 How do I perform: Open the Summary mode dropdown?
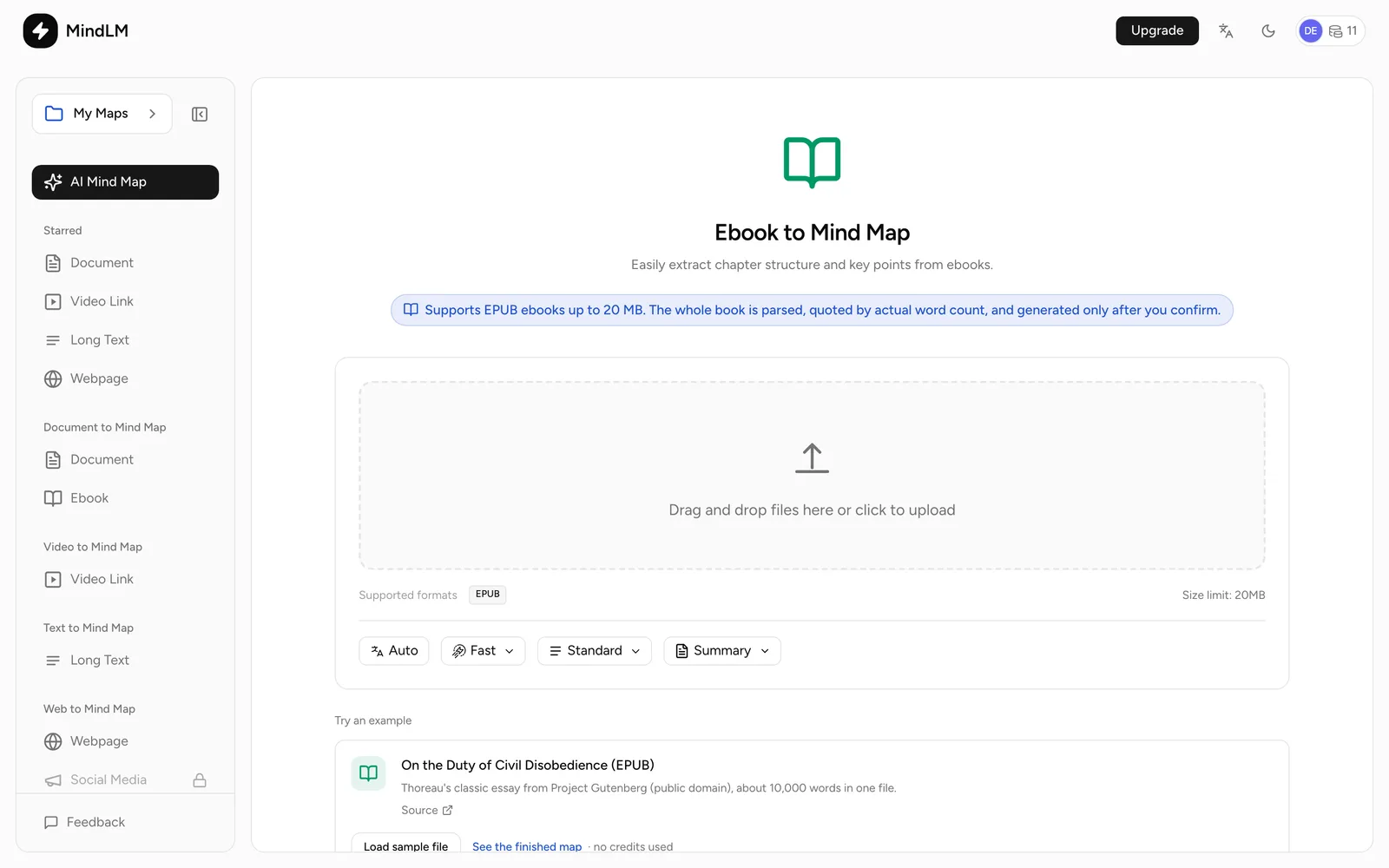click(722, 651)
